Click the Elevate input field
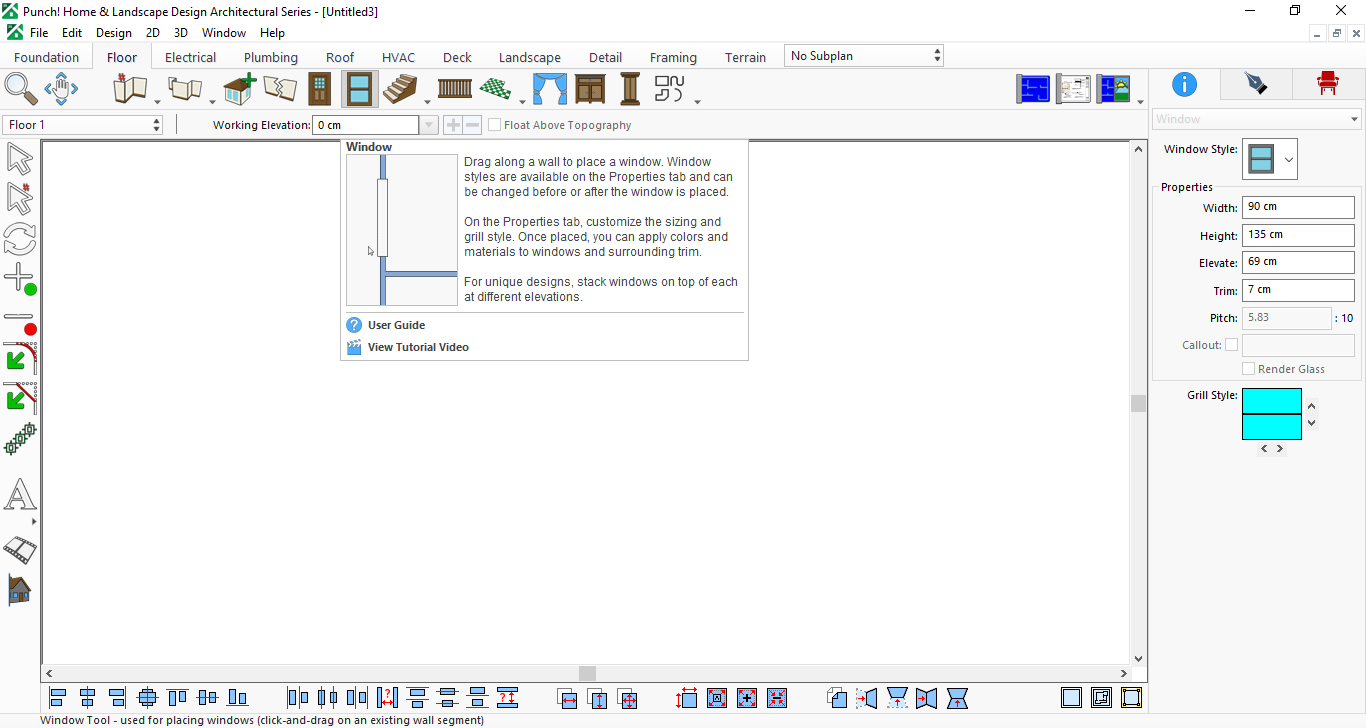Image resolution: width=1366 pixels, height=728 pixels. [1298, 262]
